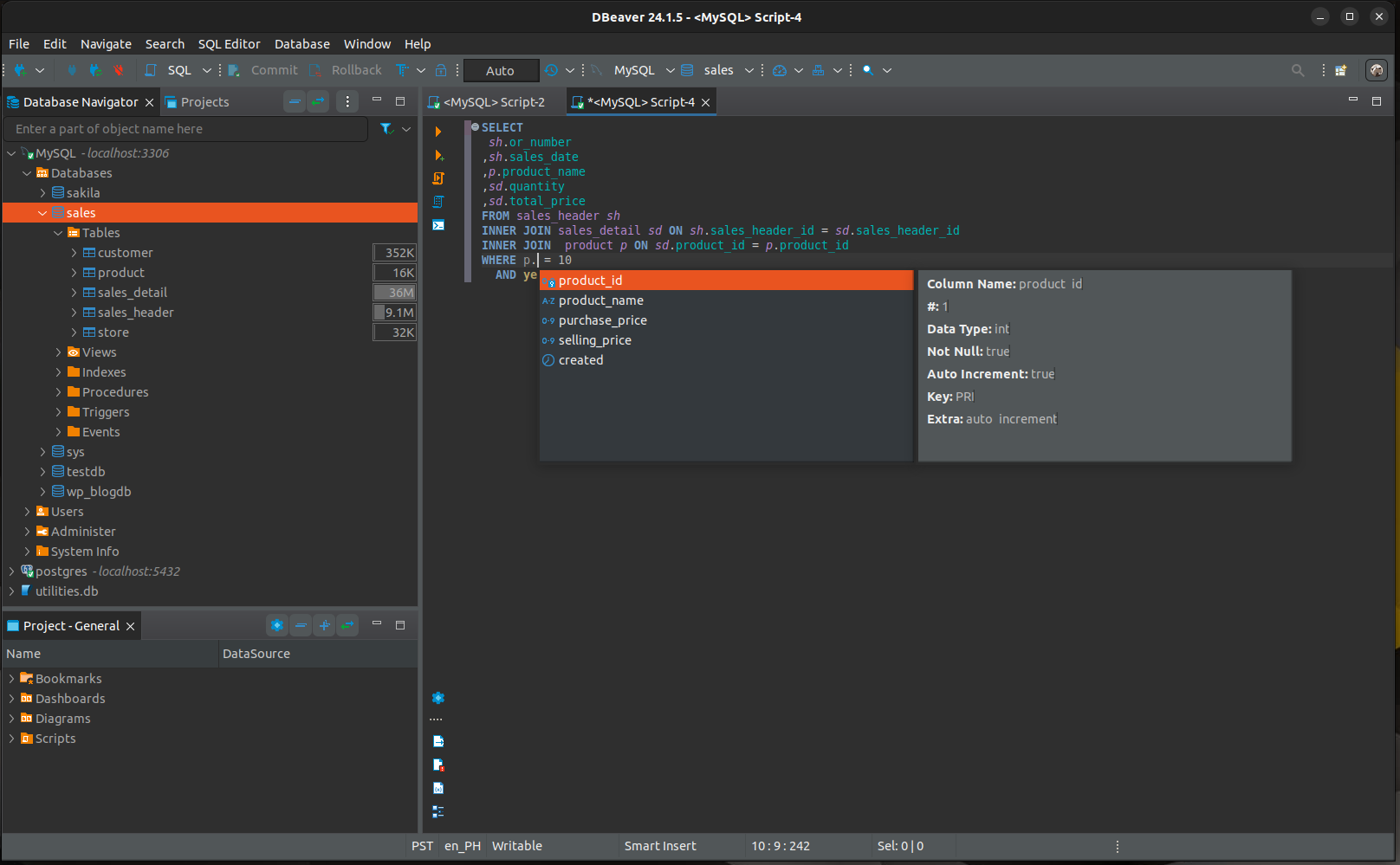Open active connection MySQL dropdown

pos(671,70)
